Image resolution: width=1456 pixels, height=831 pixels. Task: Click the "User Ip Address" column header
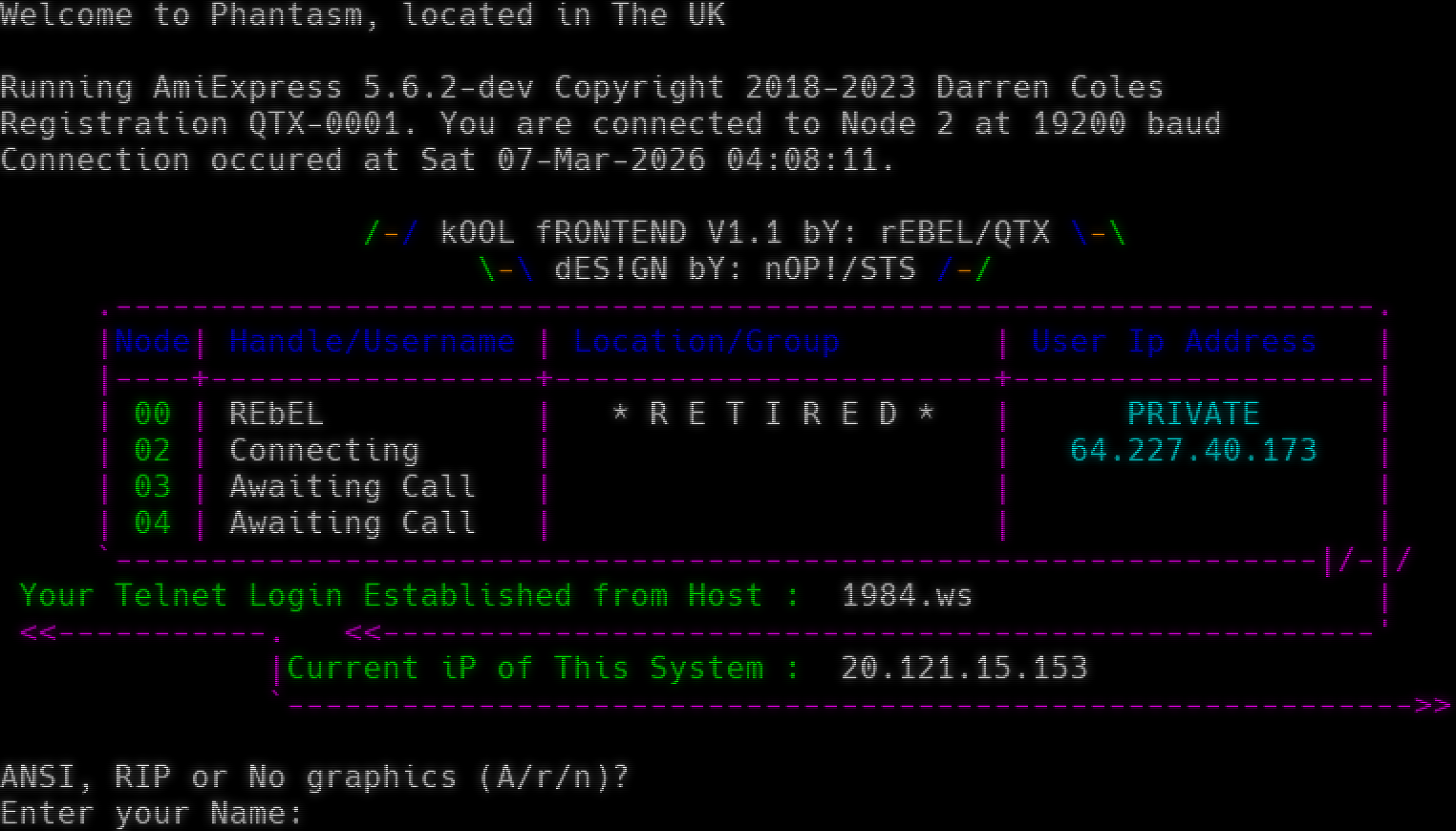pyautogui.click(x=1173, y=341)
